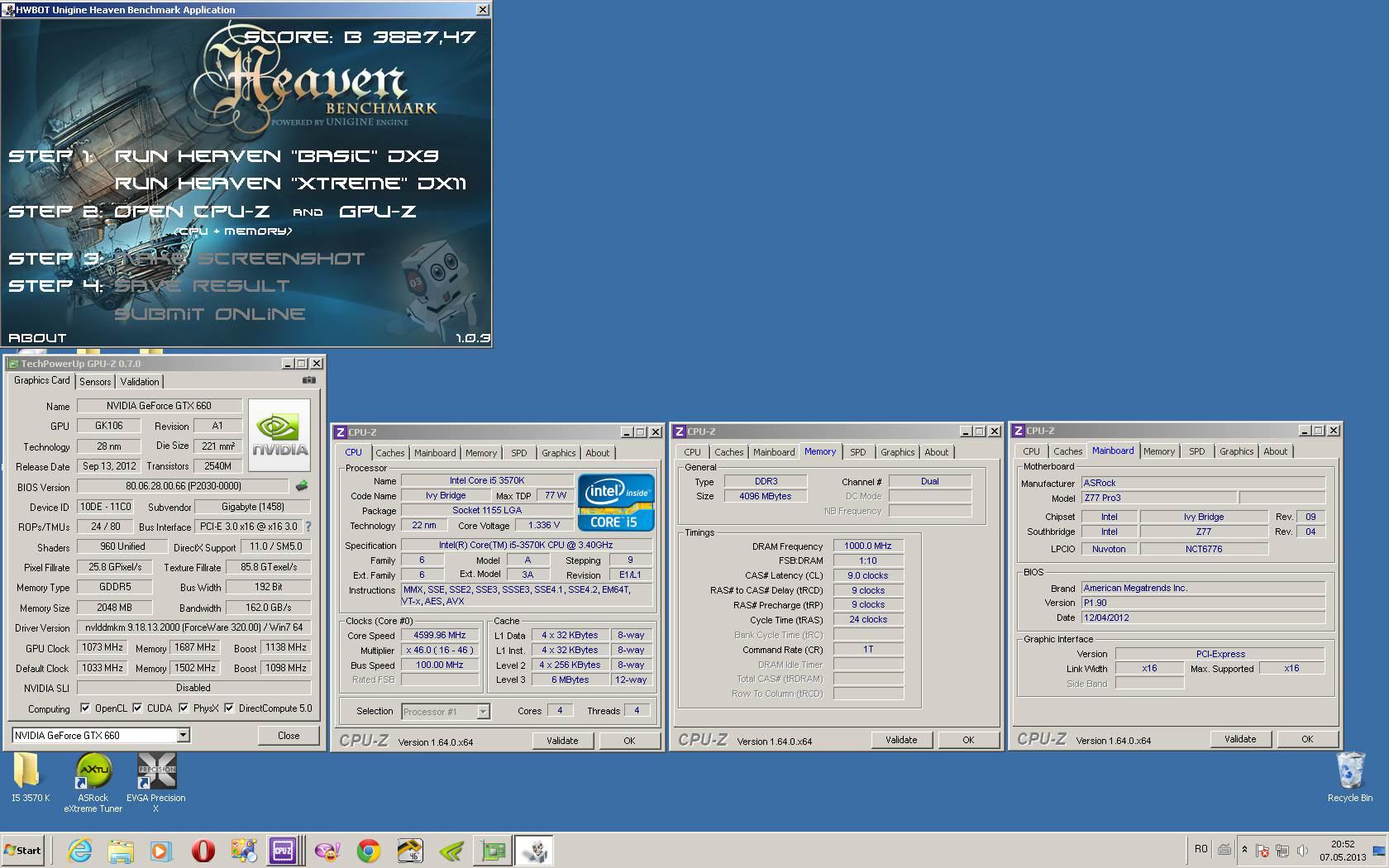Click Run Heaven "Xtreme" DX11 link
Image resolution: width=1389 pixels, height=868 pixels.
pyautogui.click(x=290, y=183)
